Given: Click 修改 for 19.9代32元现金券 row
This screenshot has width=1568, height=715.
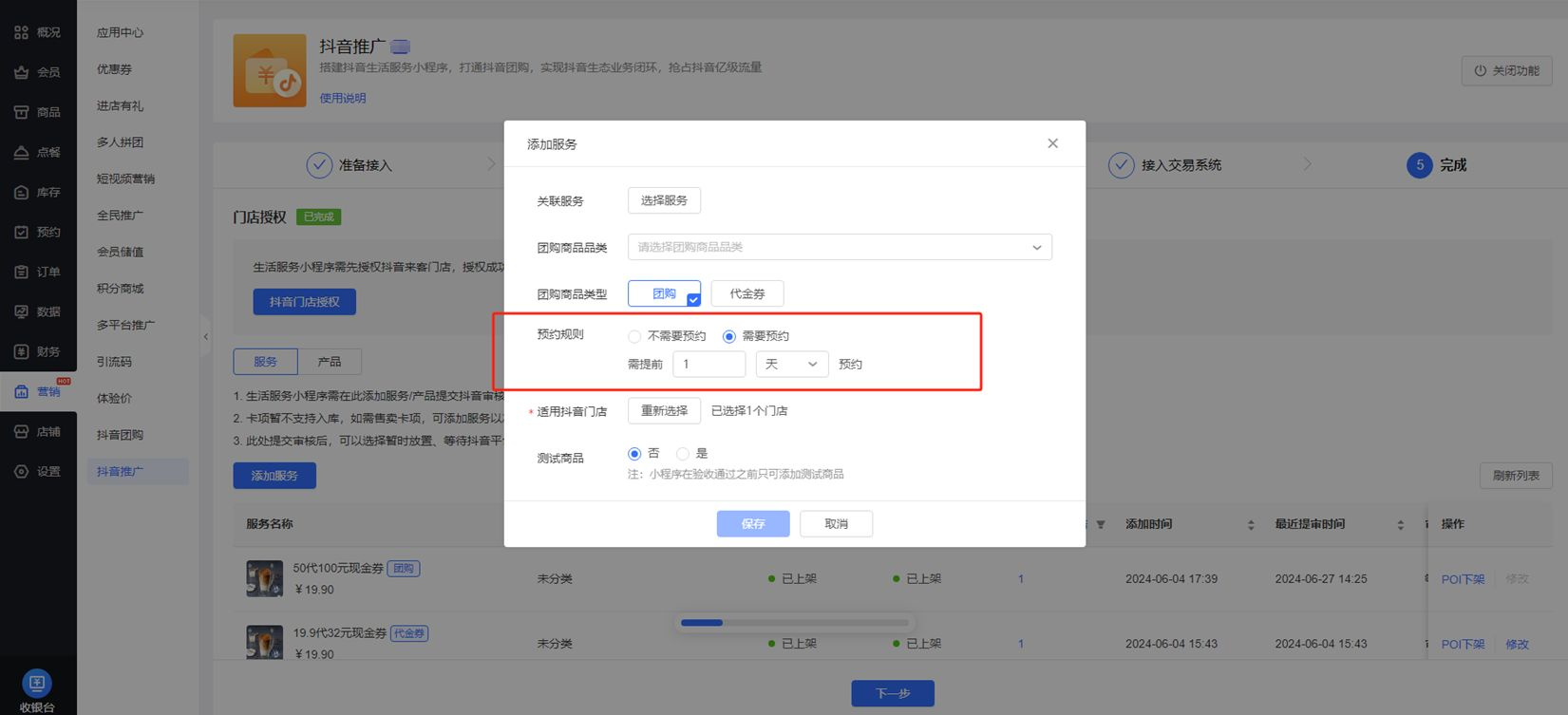Looking at the screenshot, I should [x=1517, y=644].
